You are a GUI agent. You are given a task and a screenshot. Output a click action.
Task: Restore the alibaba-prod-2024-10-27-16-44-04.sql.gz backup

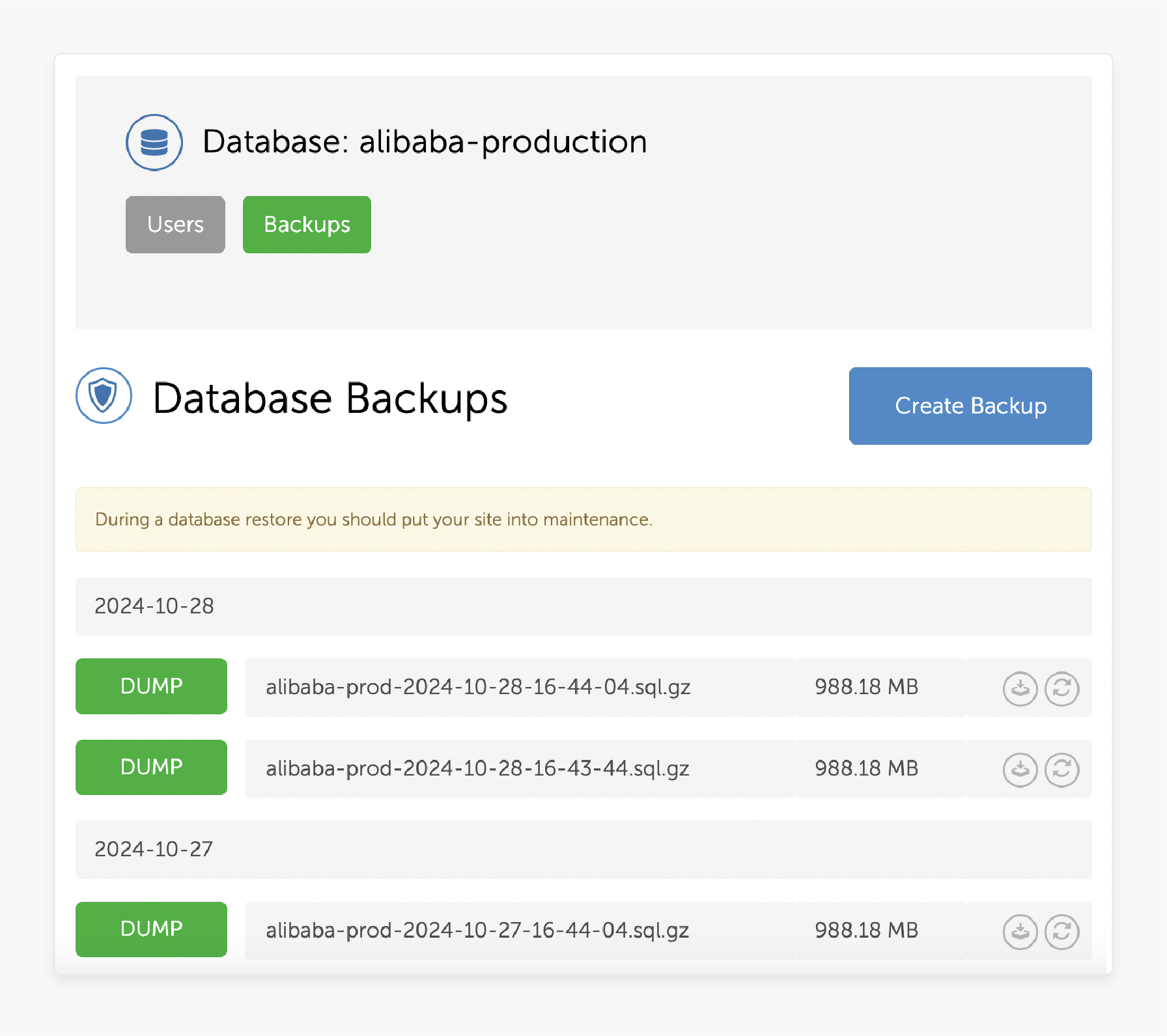(1062, 932)
